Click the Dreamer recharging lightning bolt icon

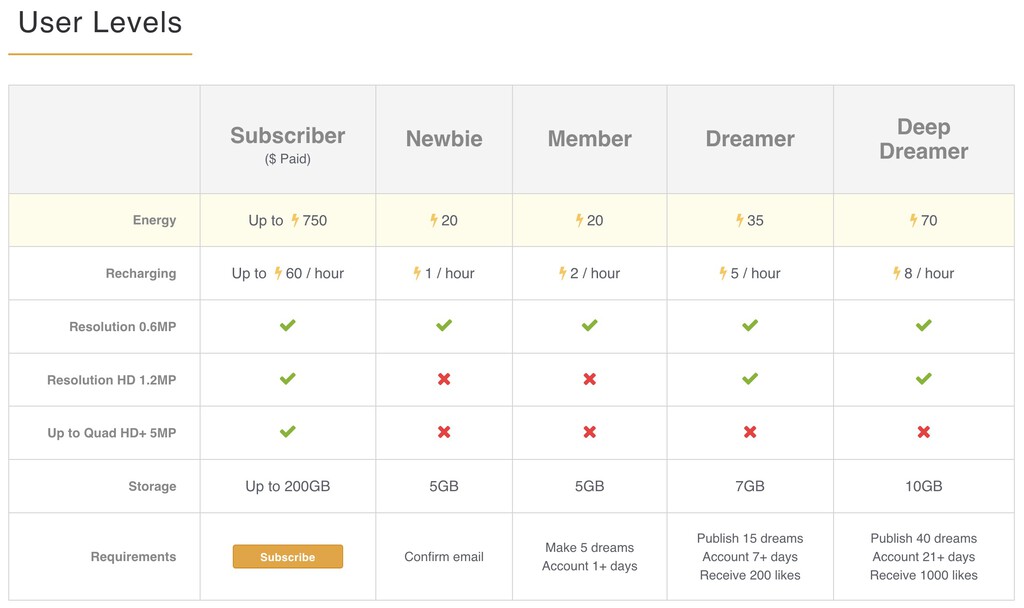[x=723, y=273]
